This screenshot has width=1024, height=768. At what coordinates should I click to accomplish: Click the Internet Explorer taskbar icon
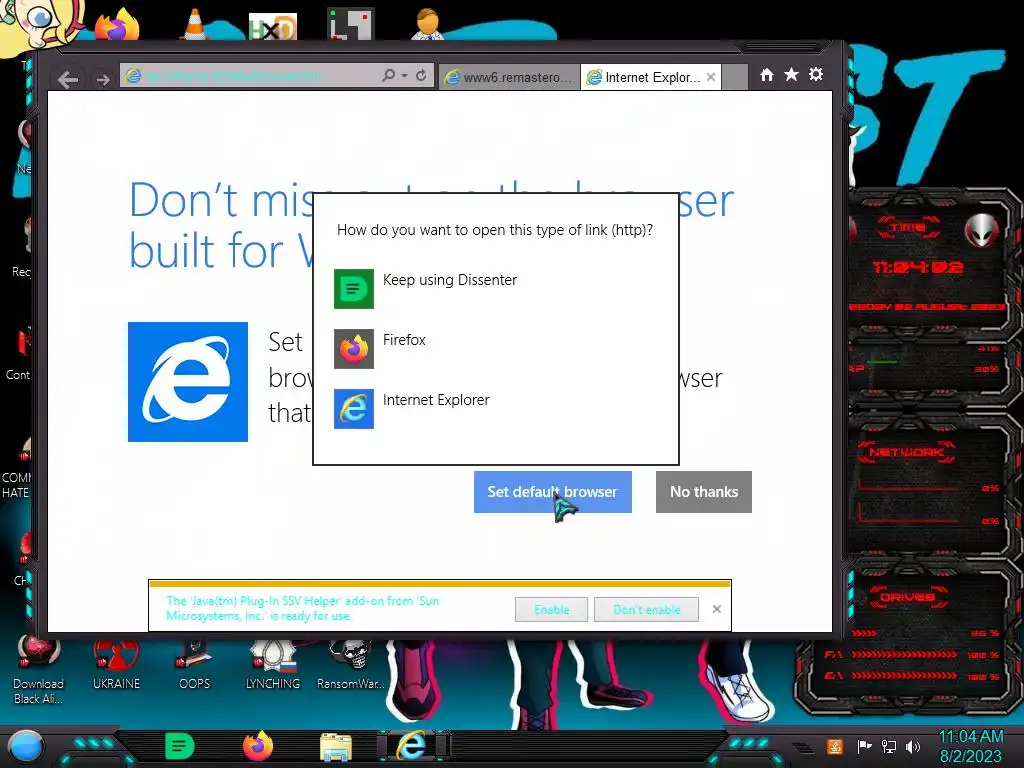coord(412,746)
